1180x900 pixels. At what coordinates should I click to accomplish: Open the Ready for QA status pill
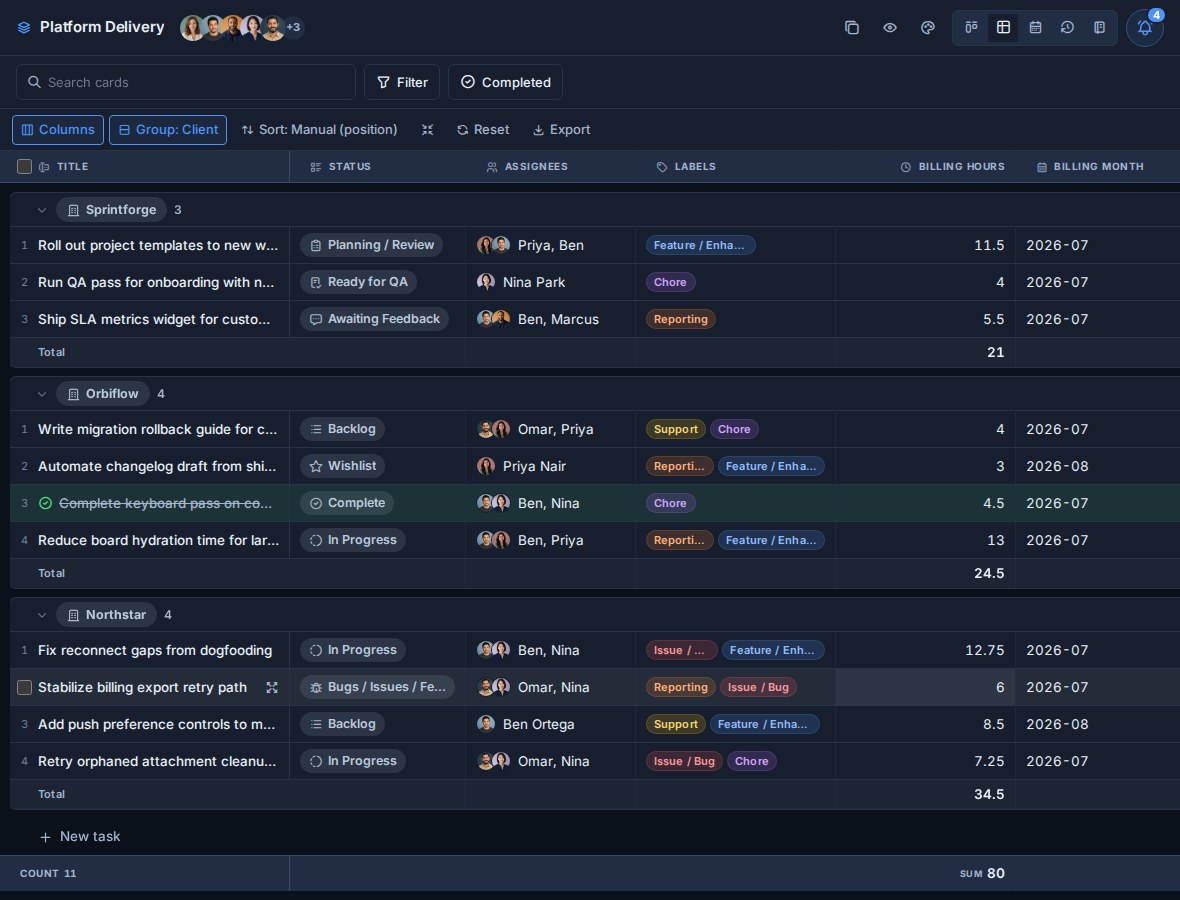click(x=358, y=282)
